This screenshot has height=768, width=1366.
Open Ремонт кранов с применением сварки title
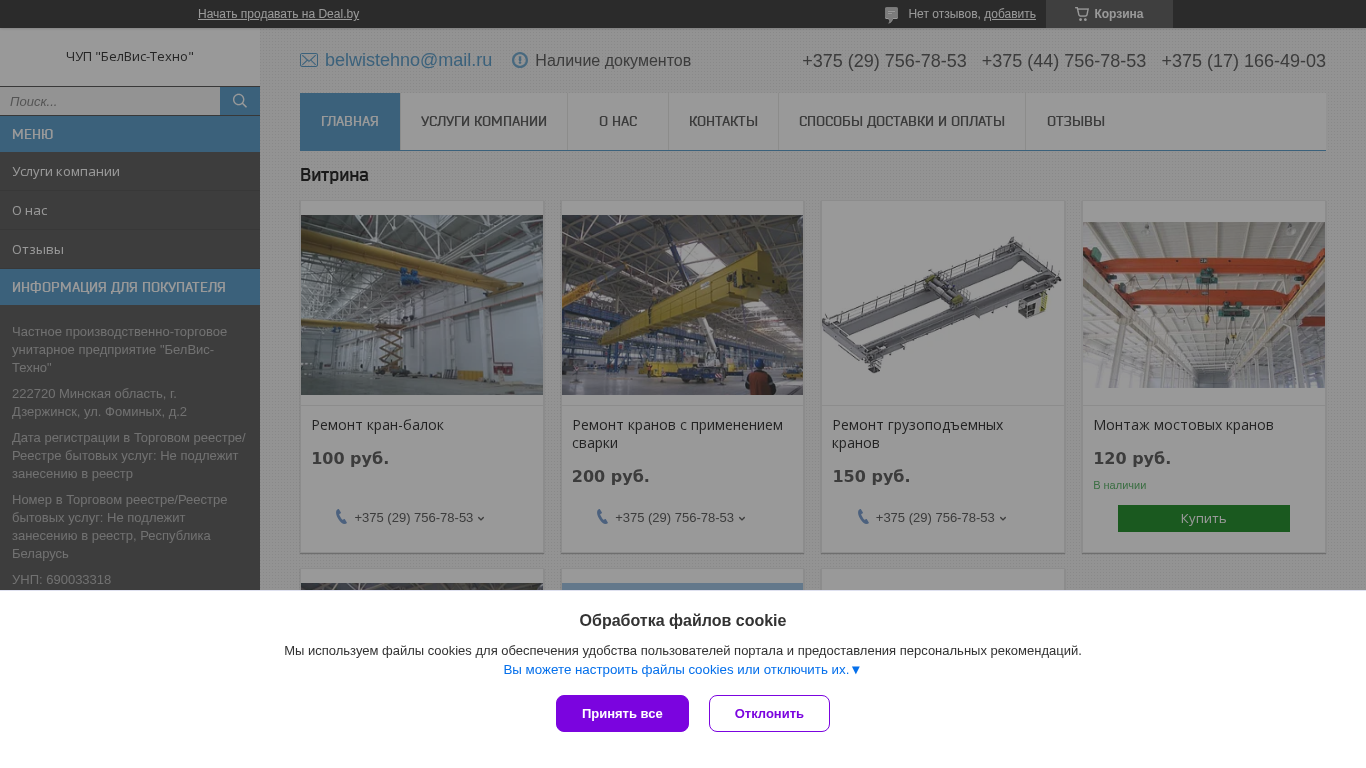pos(677,434)
